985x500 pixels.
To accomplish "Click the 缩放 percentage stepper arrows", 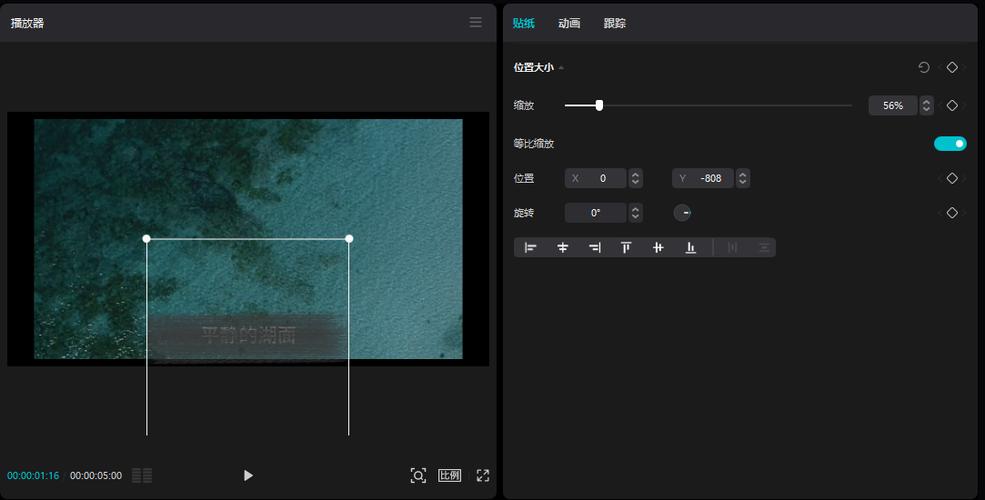I will tap(927, 105).
